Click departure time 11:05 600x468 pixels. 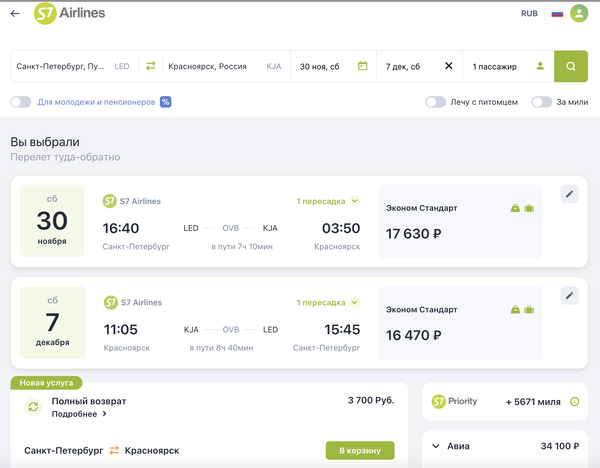(x=121, y=329)
